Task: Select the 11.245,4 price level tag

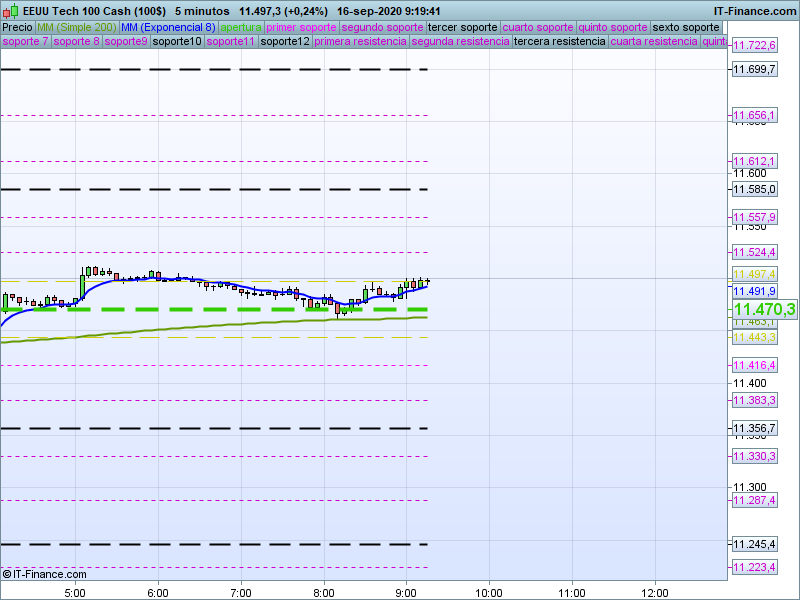Action: click(754, 544)
